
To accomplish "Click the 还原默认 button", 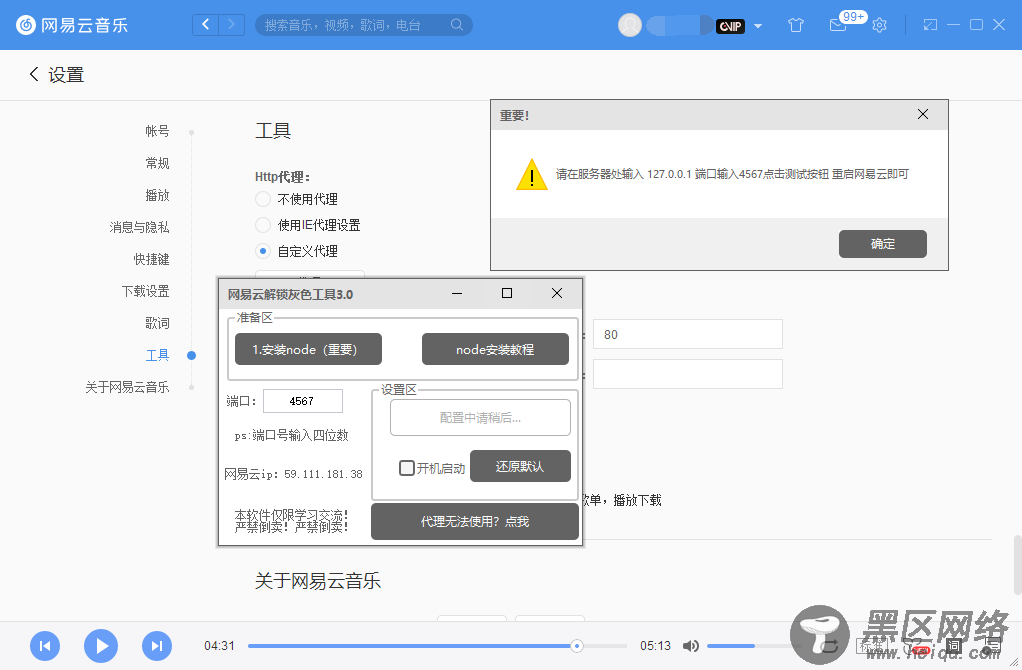I will pos(520,466).
